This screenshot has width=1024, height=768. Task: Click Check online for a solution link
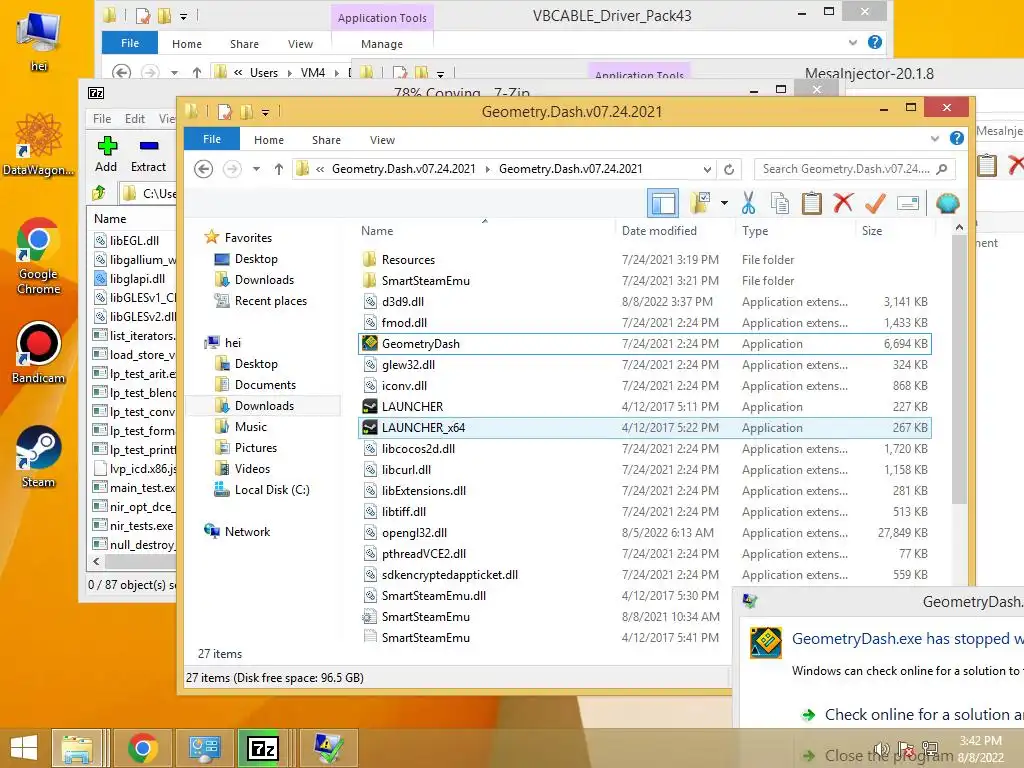coord(923,714)
